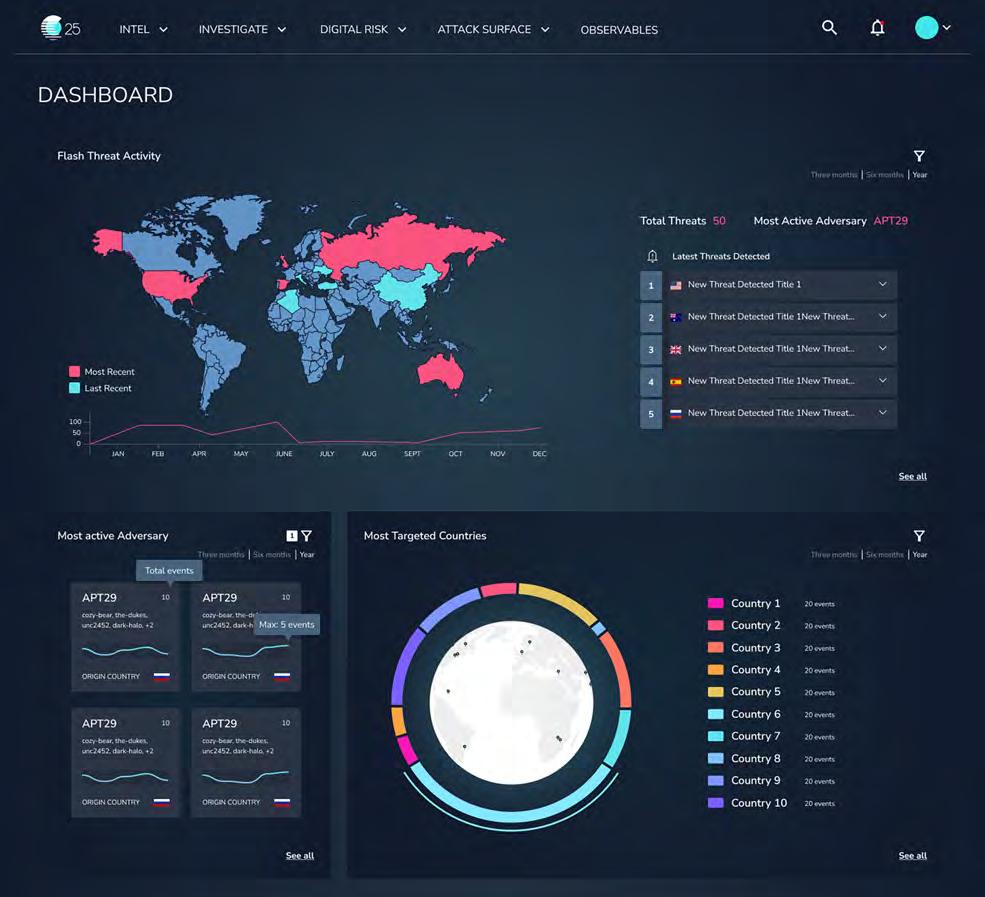Click See all under Latest Threats
985x897 pixels.
(x=912, y=476)
